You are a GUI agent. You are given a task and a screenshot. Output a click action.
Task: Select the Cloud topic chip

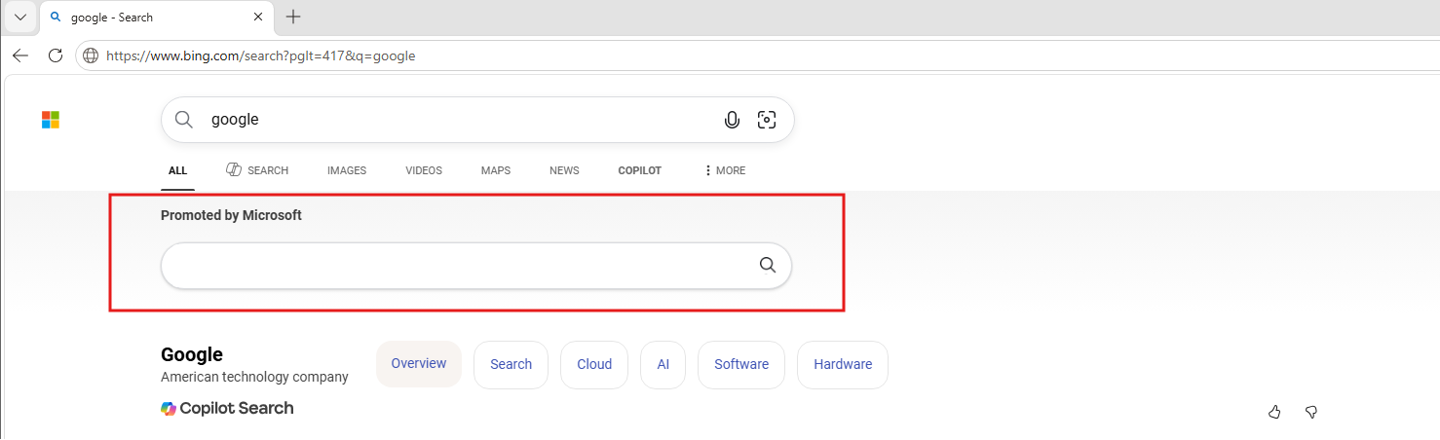point(594,364)
